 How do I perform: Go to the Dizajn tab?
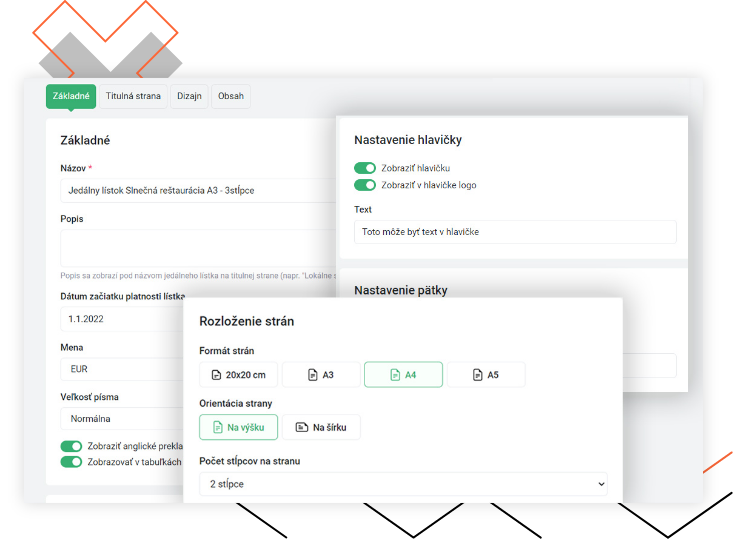tap(189, 96)
